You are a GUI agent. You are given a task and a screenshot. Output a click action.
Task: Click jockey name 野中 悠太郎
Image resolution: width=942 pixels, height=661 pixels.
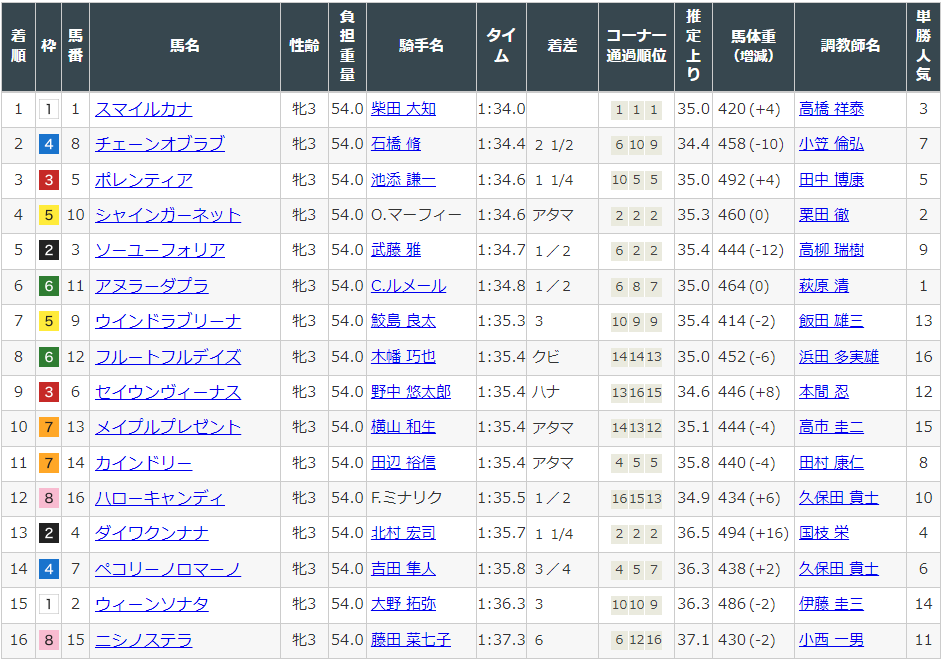point(411,392)
